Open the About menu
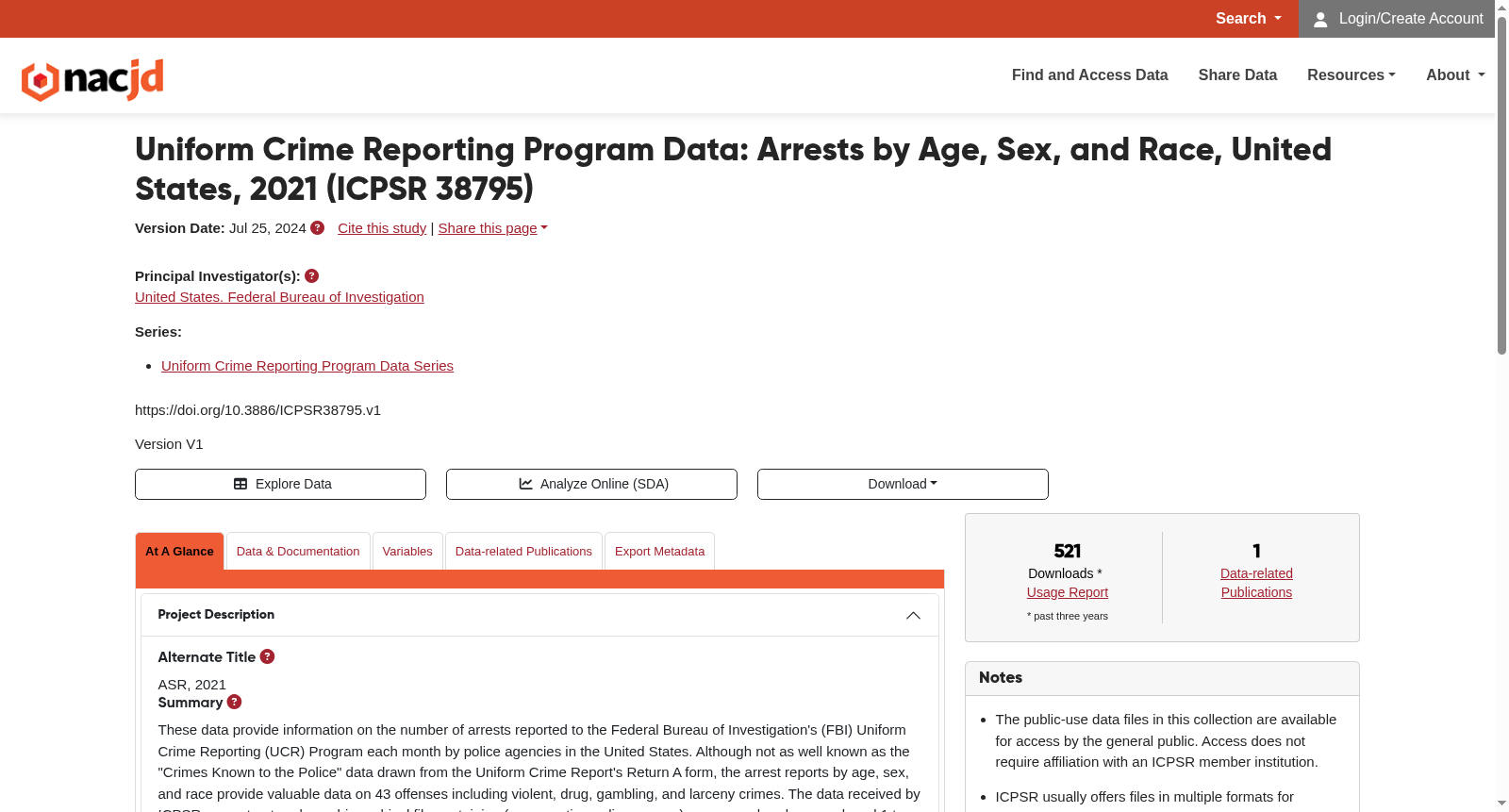The image size is (1509, 812). [x=1455, y=75]
